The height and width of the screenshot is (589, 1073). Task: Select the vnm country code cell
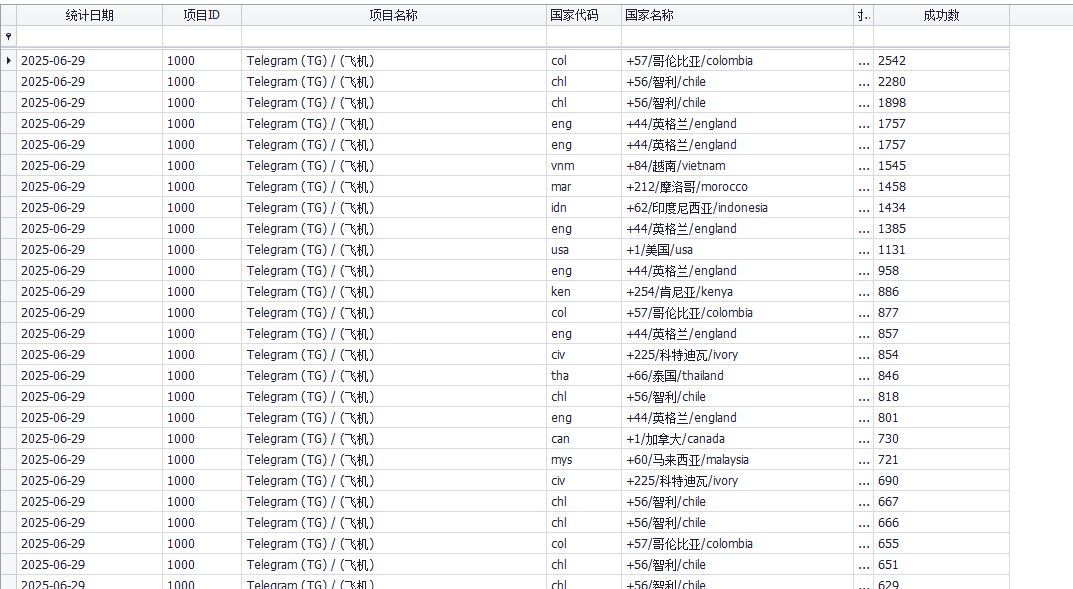[x=584, y=166]
